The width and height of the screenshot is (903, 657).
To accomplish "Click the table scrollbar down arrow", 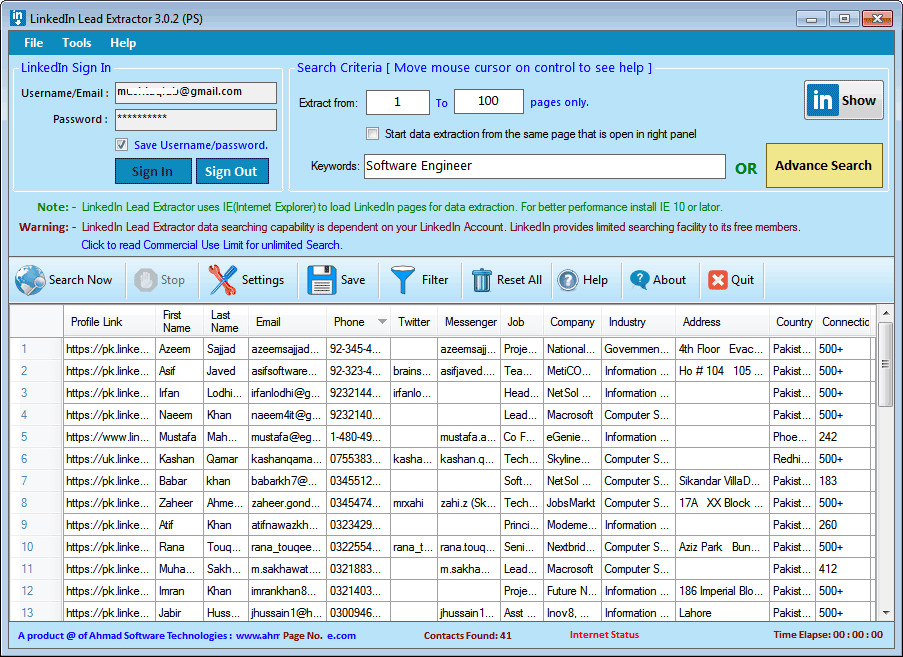I will tap(886, 613).
